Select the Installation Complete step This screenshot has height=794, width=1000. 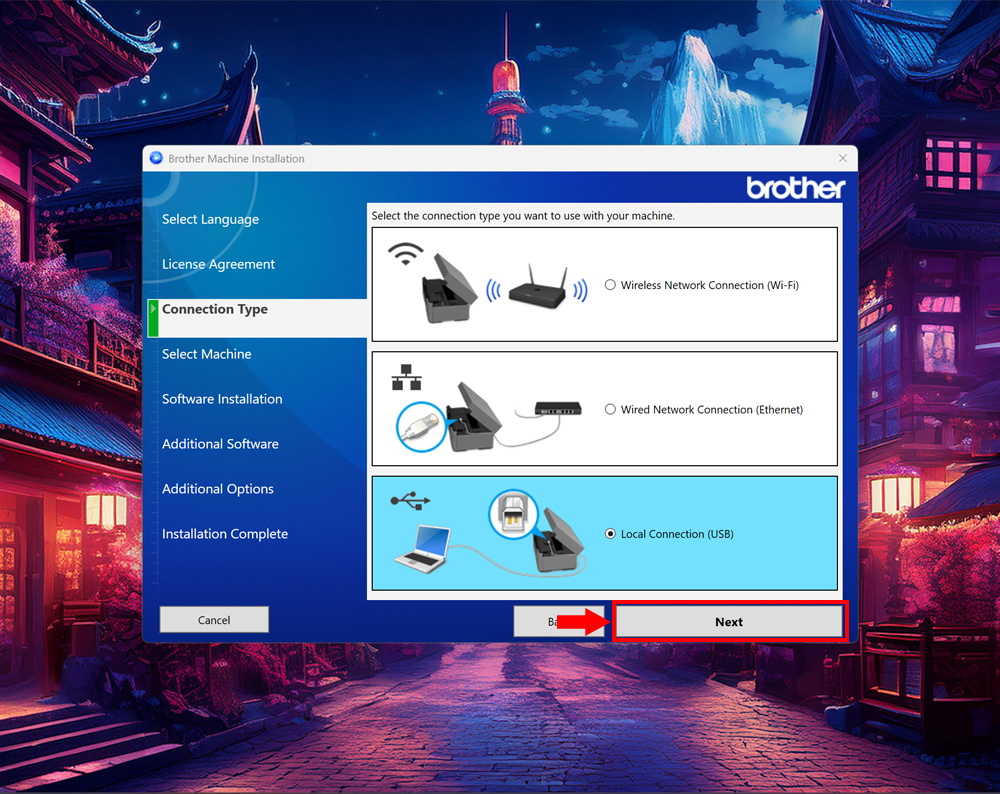(224, 534)
